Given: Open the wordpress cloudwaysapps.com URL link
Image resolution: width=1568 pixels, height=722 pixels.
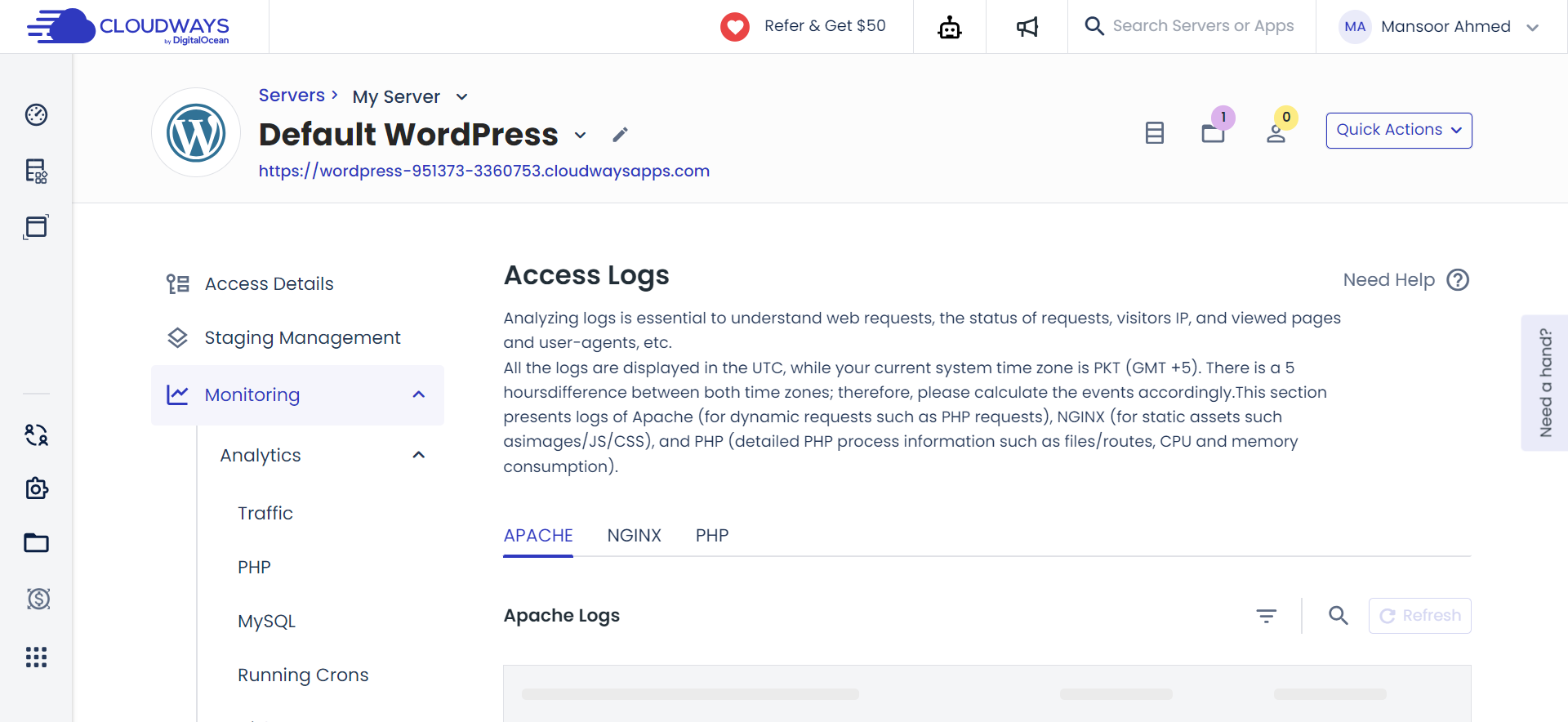Looking at the screenshot, I should pyautogui.click(x=484, y=171).
